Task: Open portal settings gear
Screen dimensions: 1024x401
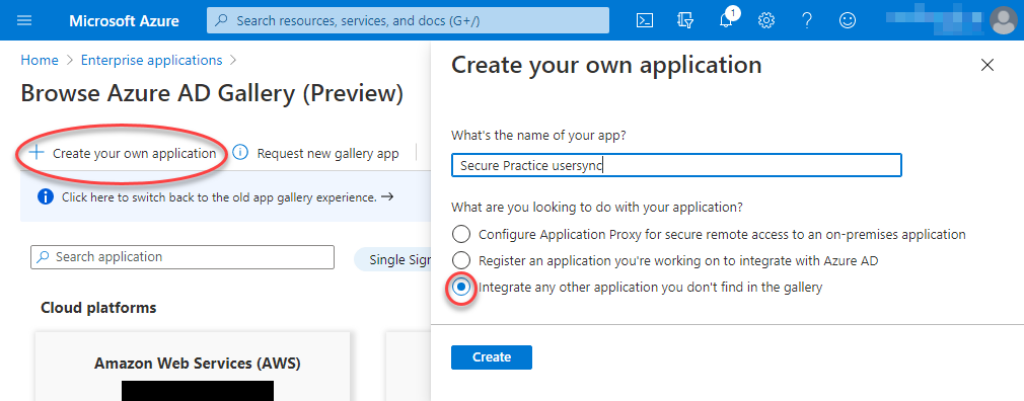Action: tap(767, 20)
